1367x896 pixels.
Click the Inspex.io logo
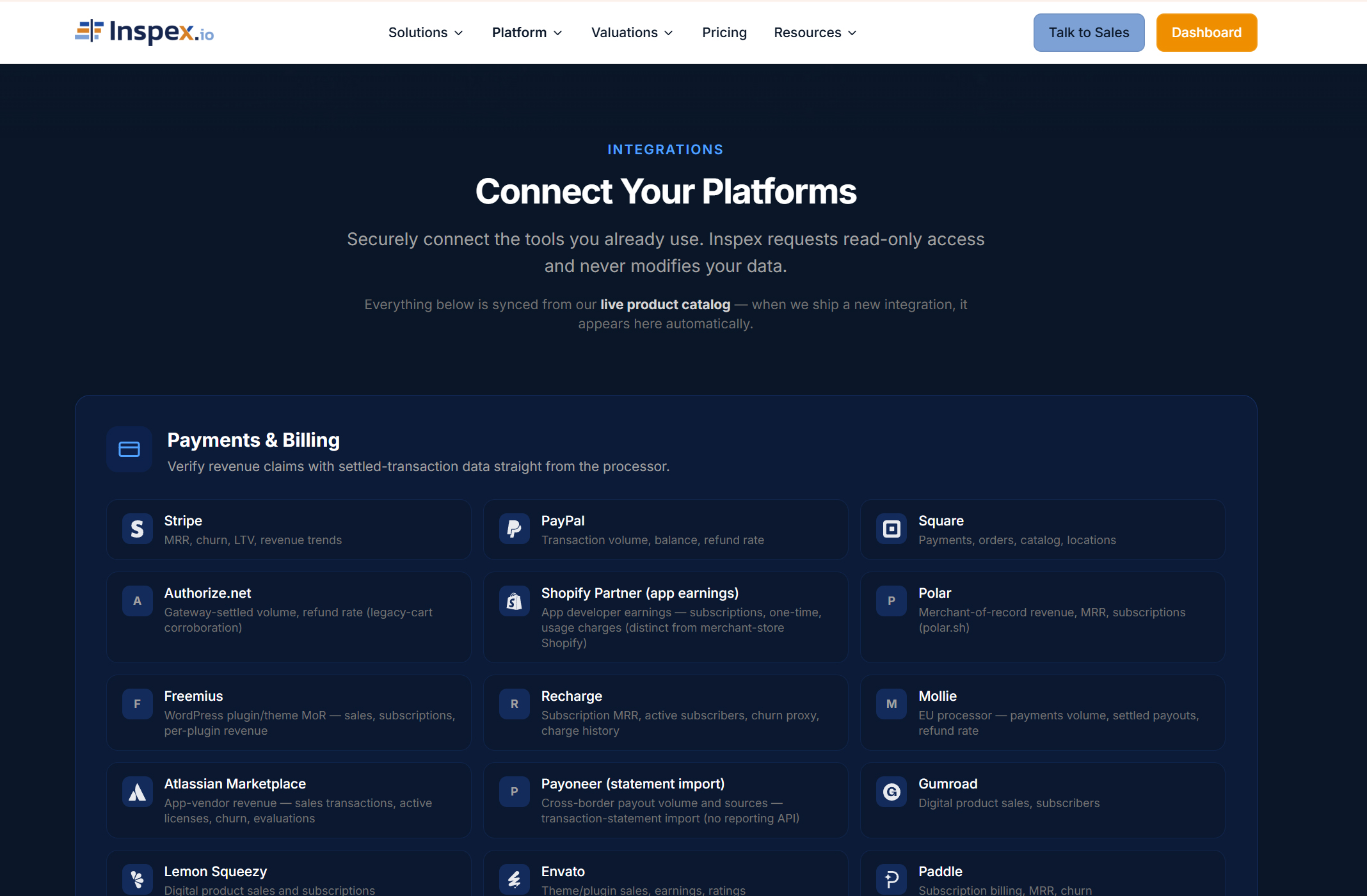coord(144,32)
